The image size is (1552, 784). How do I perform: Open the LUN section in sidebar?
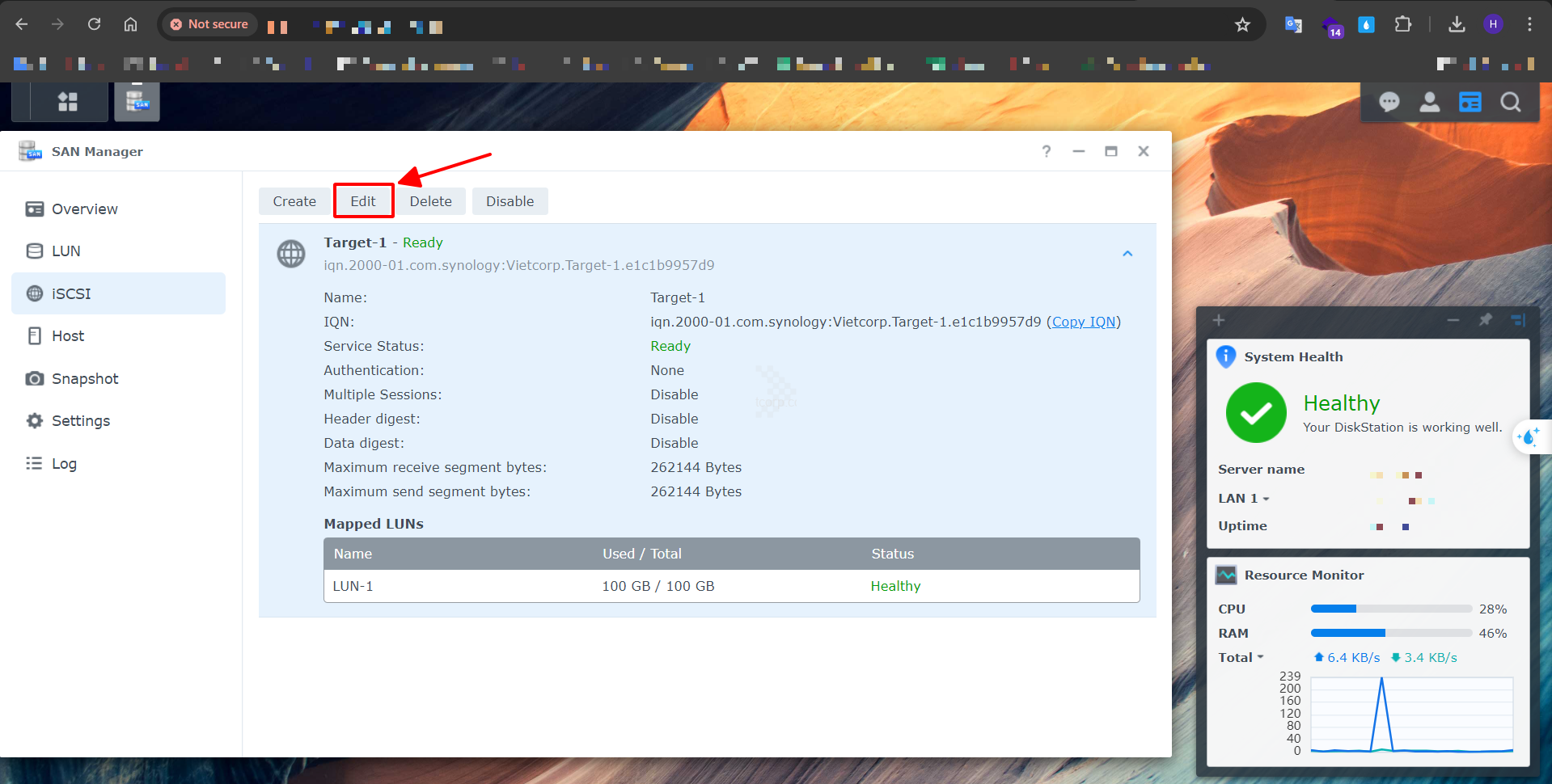click(x=66, y=251)
